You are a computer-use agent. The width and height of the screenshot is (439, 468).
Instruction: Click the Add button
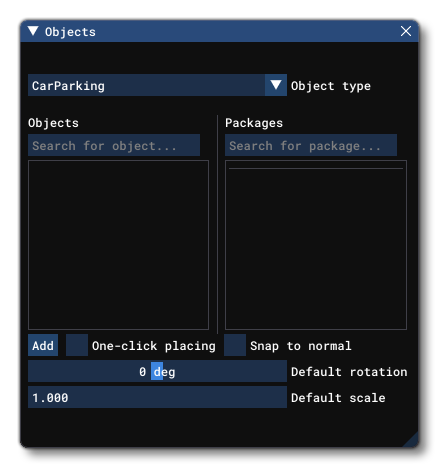click(43, 345)
